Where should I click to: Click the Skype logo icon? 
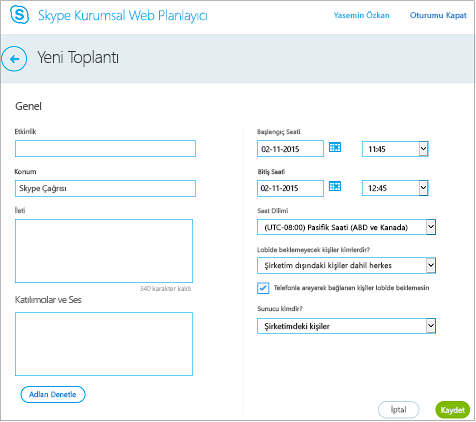tap(20, 15)
